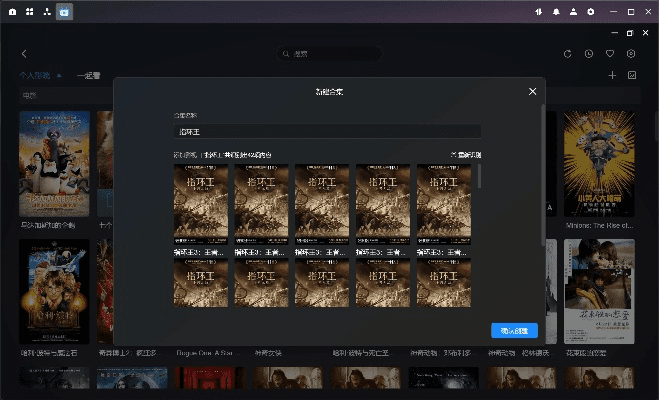
Task: Open the Minions movie poster at right
Action: coord(598,164)
